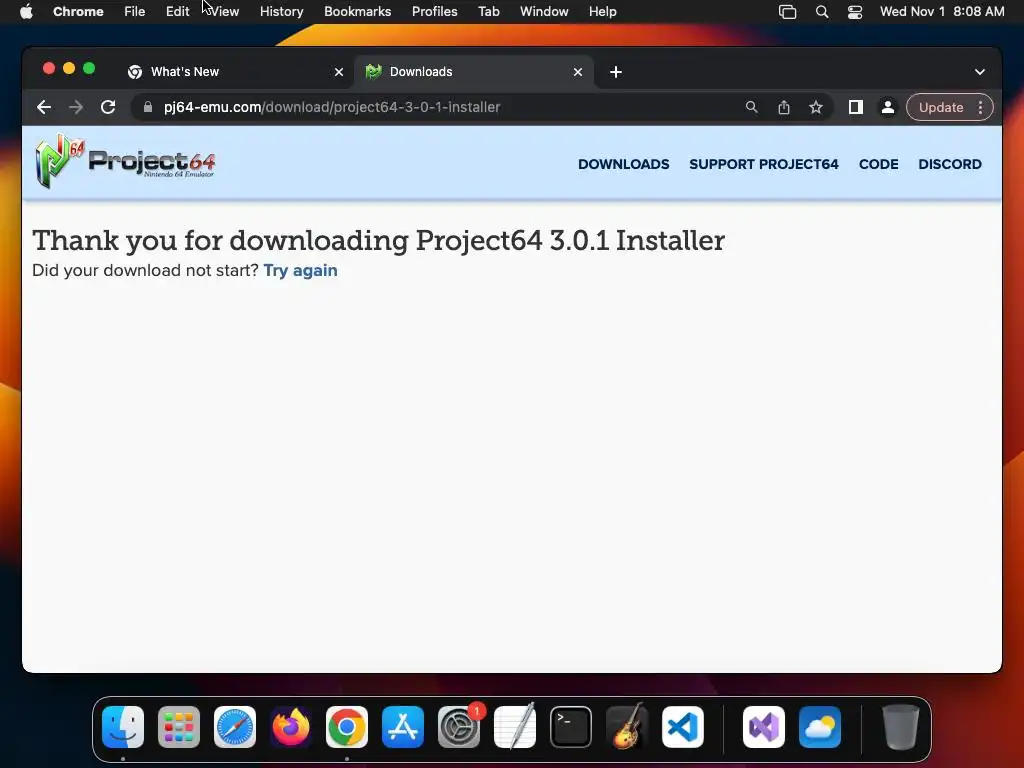1024x768 pixels.
Task: Click the forward navigation arrow
Action: point(76,107)
